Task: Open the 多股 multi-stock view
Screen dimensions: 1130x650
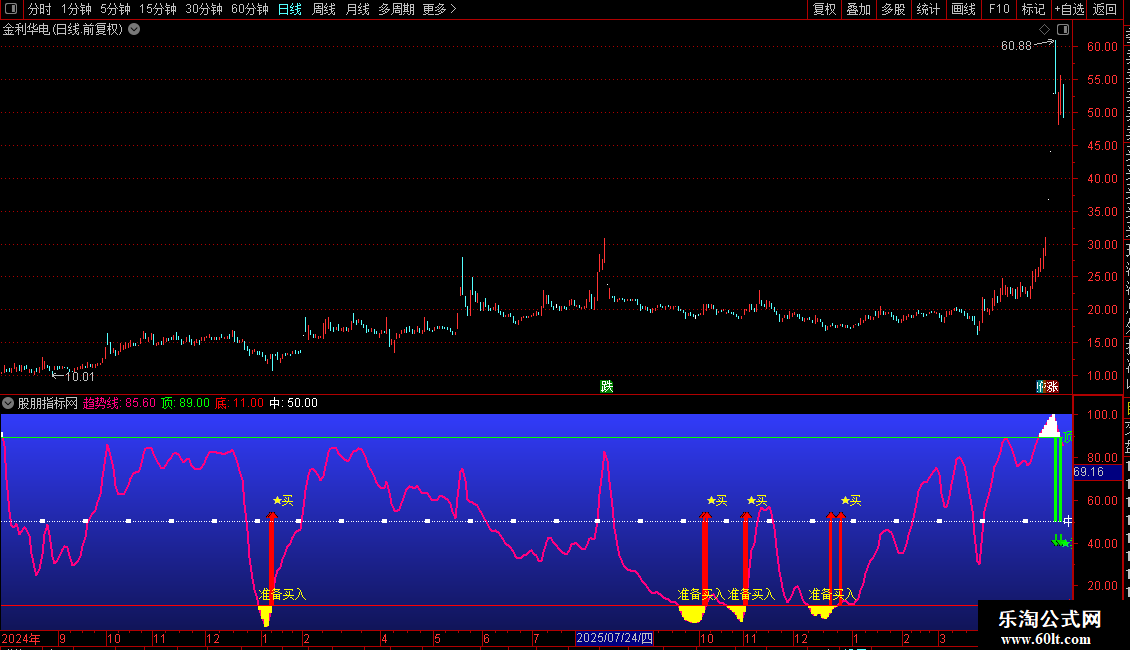Action: pyautogui.click(x=893, y=9)
